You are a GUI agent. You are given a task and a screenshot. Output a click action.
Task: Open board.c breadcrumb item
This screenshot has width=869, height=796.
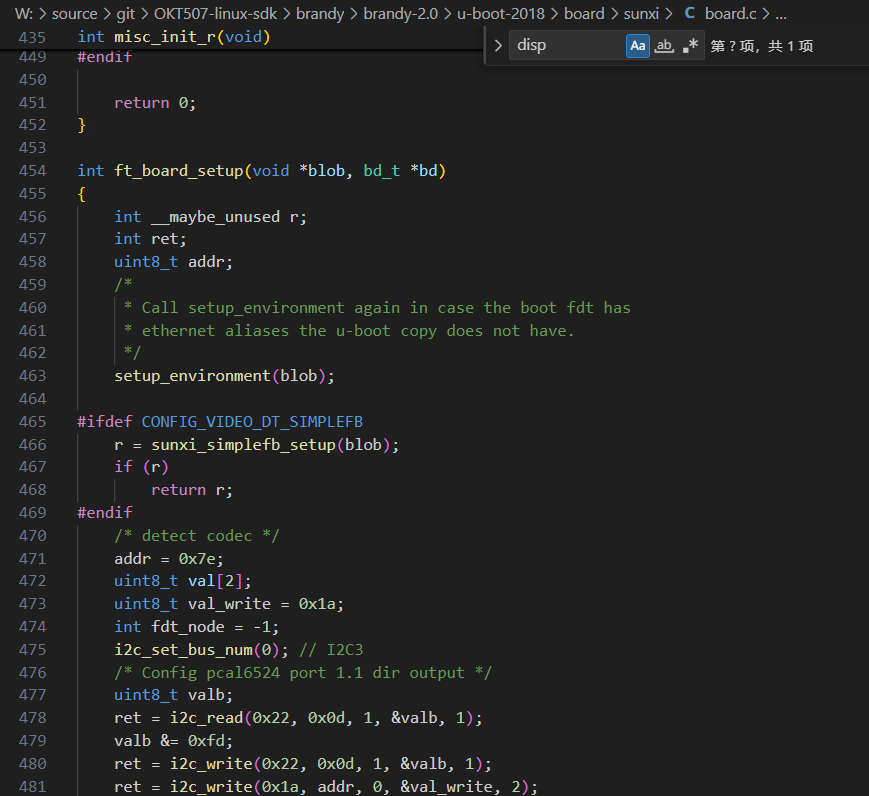coord(731,14)
